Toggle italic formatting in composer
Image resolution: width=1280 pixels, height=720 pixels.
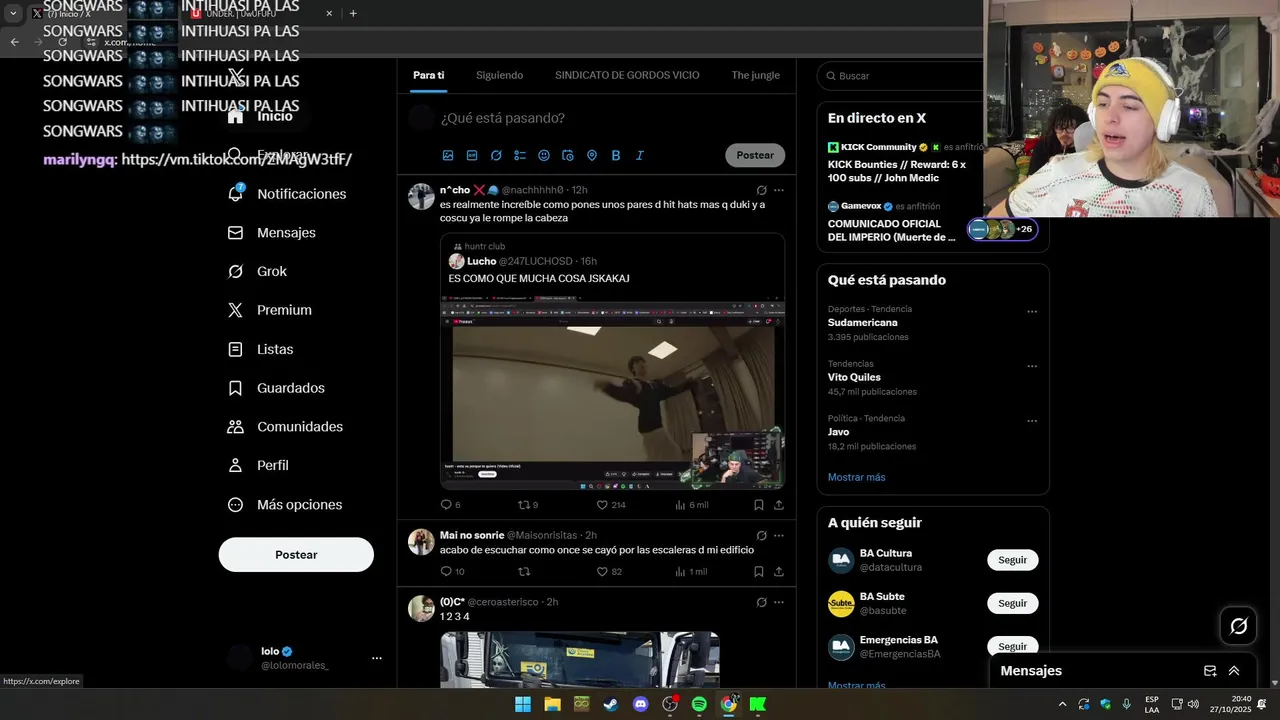640,155
